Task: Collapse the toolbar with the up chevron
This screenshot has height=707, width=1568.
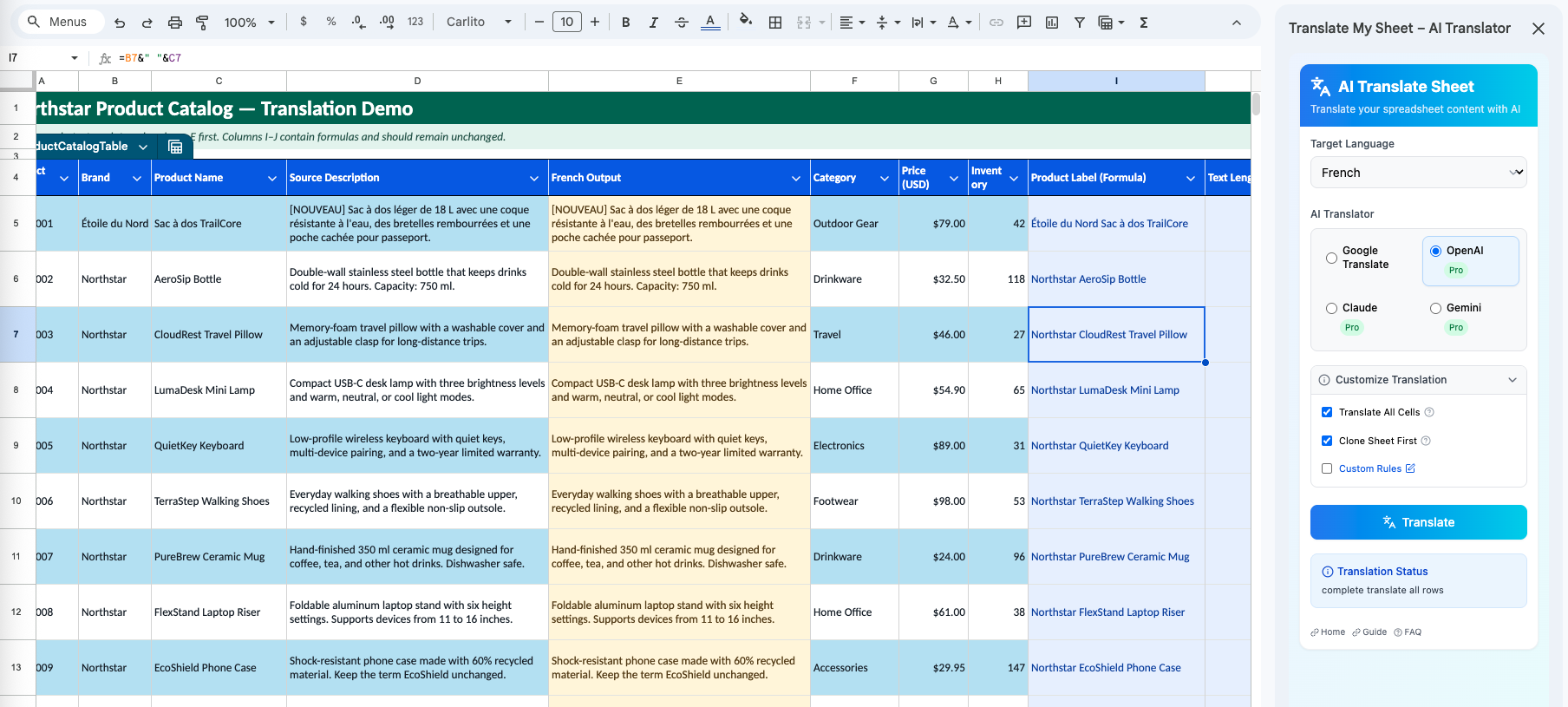Action: 1237,23
